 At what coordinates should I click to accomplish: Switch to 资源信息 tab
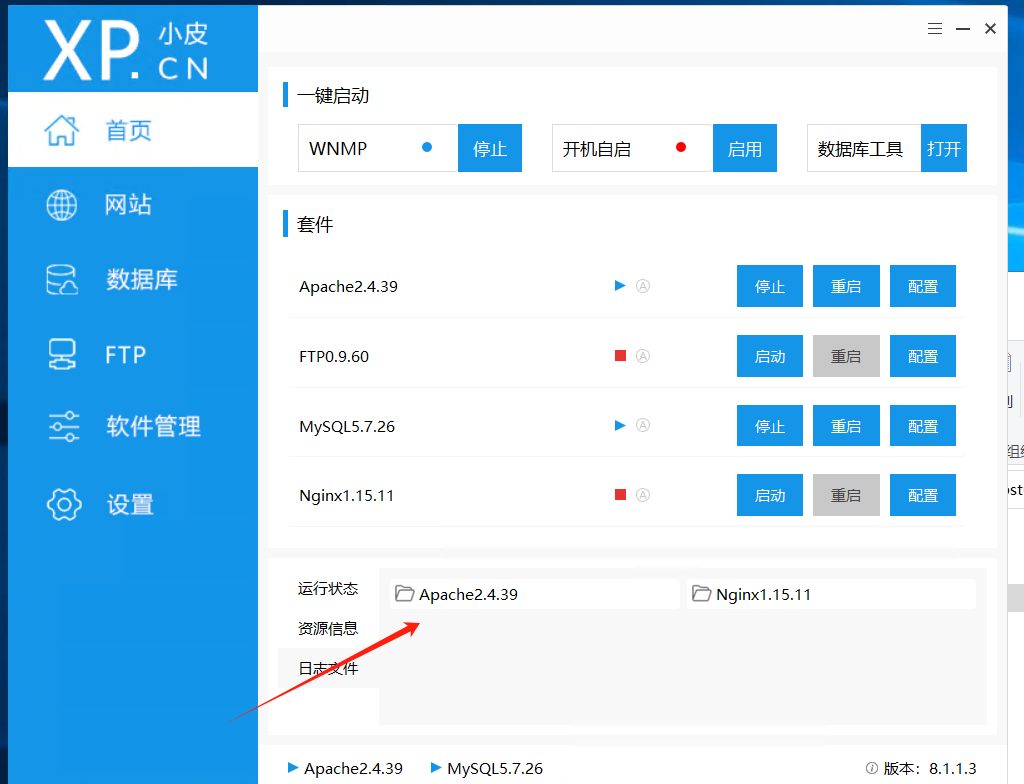coord(328,629)
